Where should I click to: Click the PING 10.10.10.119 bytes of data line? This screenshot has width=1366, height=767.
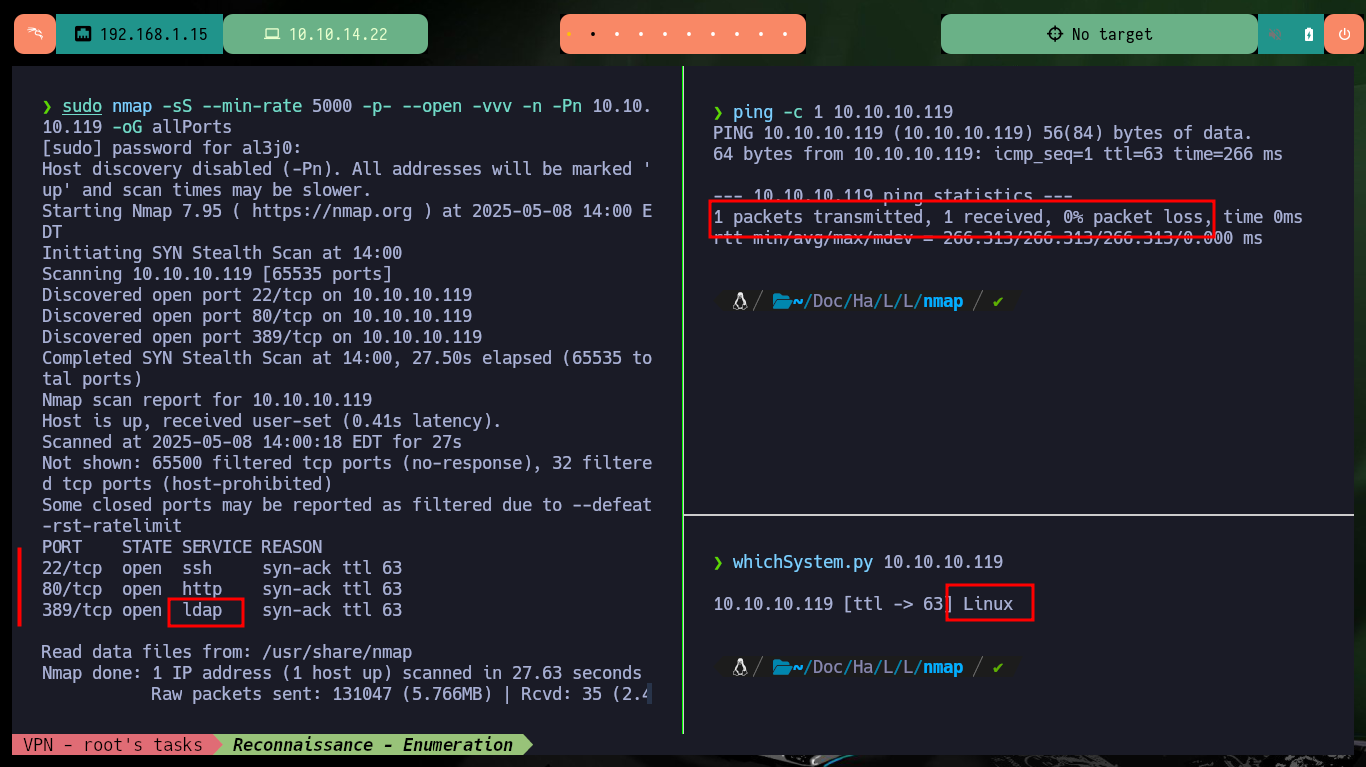[983, 133]
